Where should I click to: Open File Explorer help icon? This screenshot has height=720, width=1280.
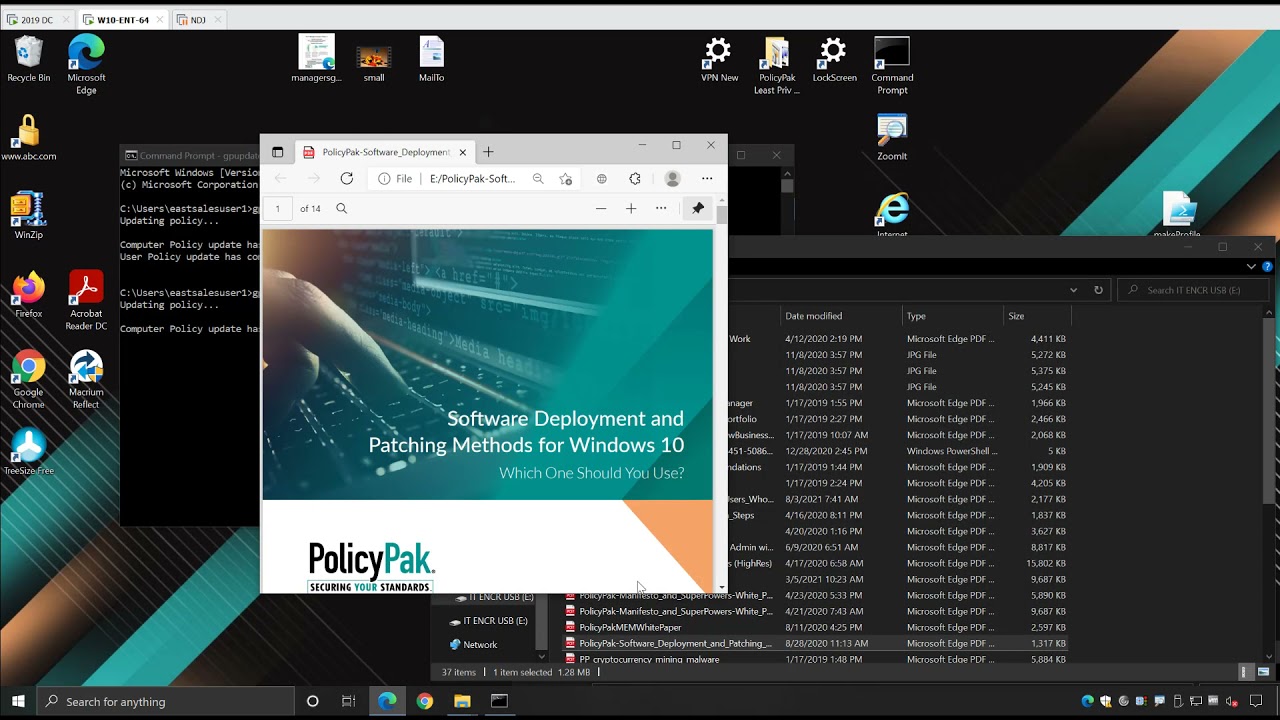click(x=1268, y=267)
